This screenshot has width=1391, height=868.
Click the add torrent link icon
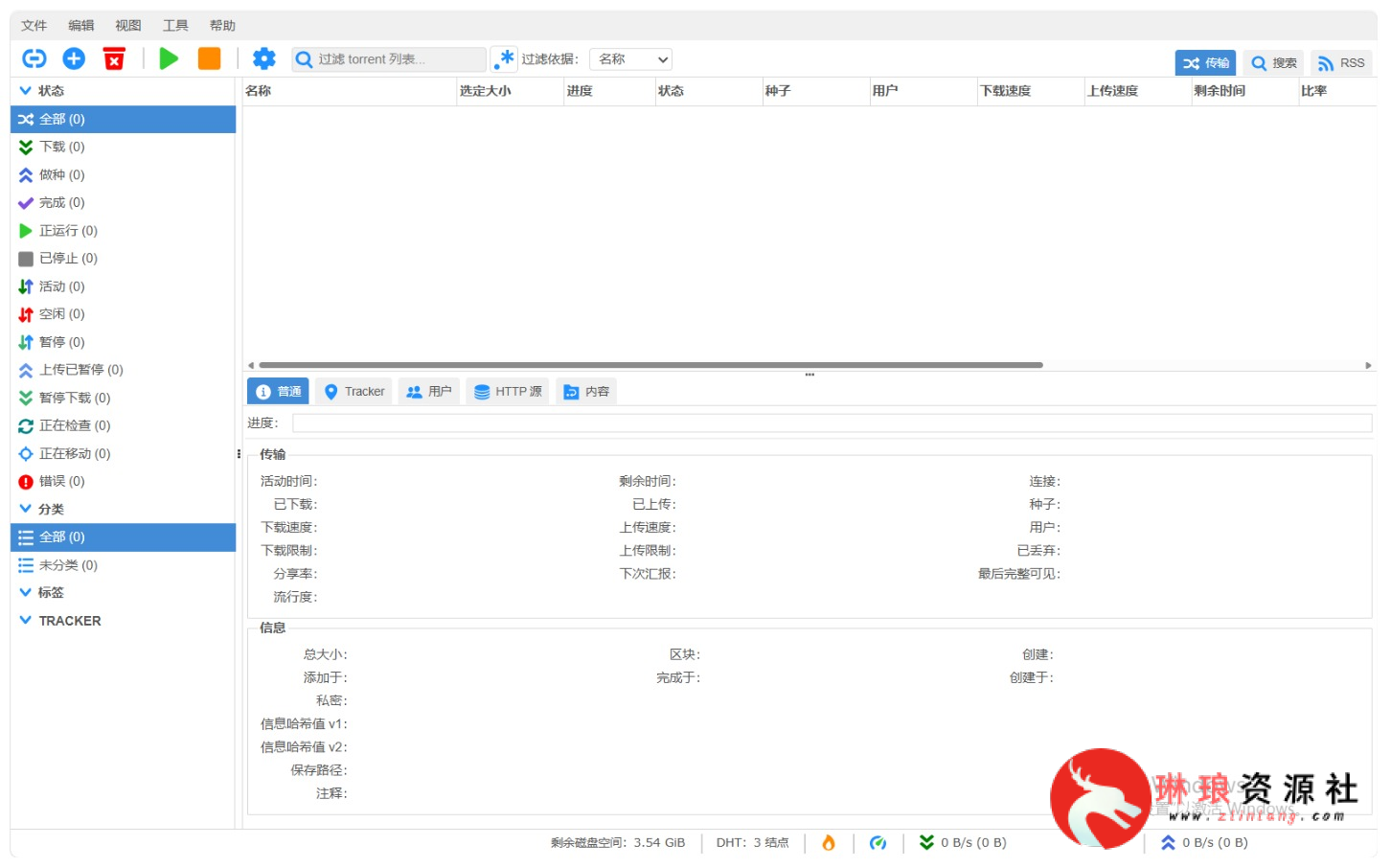click(34, 59)
